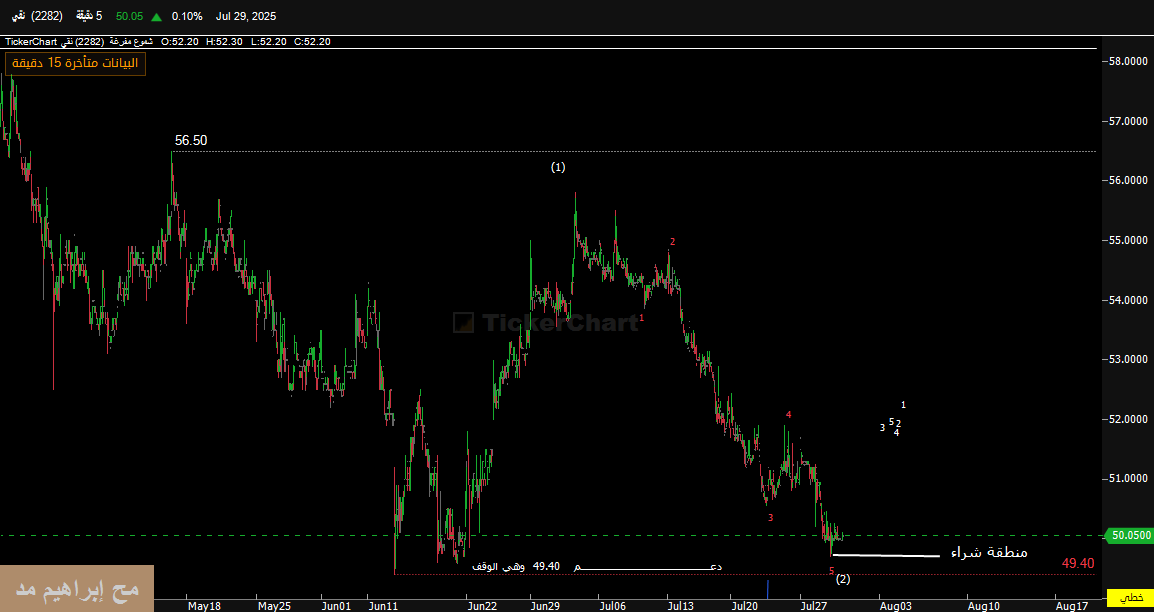Click the H:52.30 high value
Image resolution: width=1154 pixels, height=612 pixels.
coord(224,42)
